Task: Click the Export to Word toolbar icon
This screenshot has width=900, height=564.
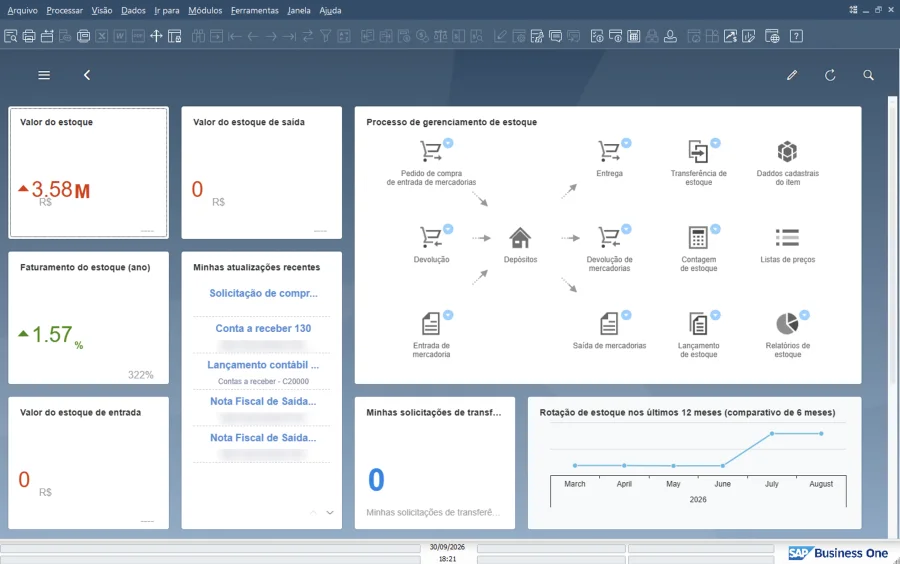Action: tap(120, 36)
